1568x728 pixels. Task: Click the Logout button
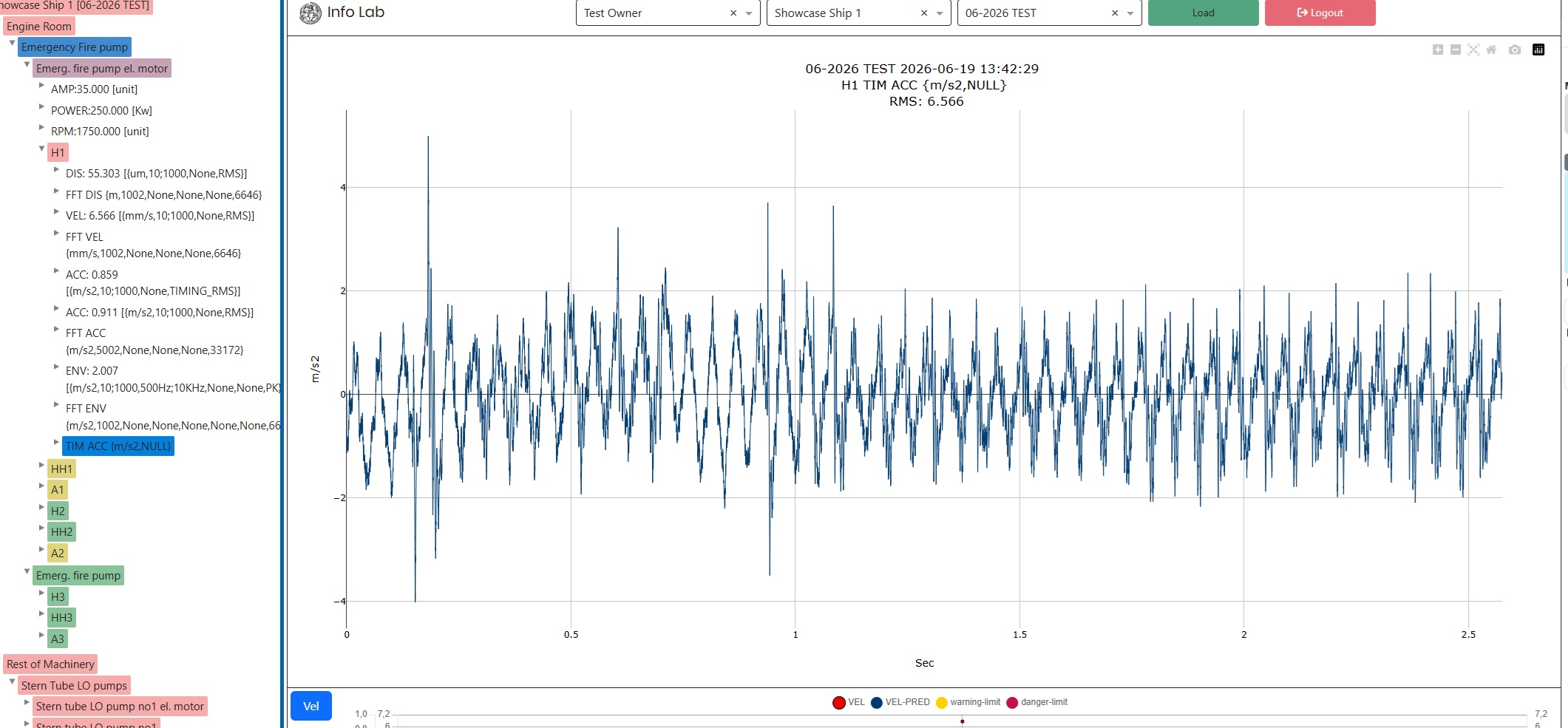click(x=1320, y=13)
